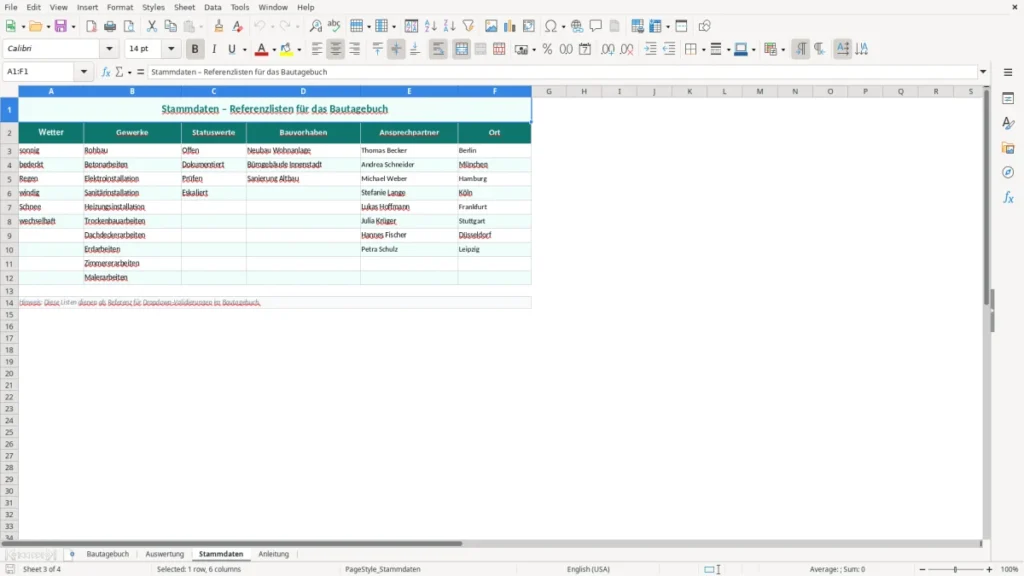This screenshot has height=576, width=1024.
Task: Click the formula input line
Action: 562,72
